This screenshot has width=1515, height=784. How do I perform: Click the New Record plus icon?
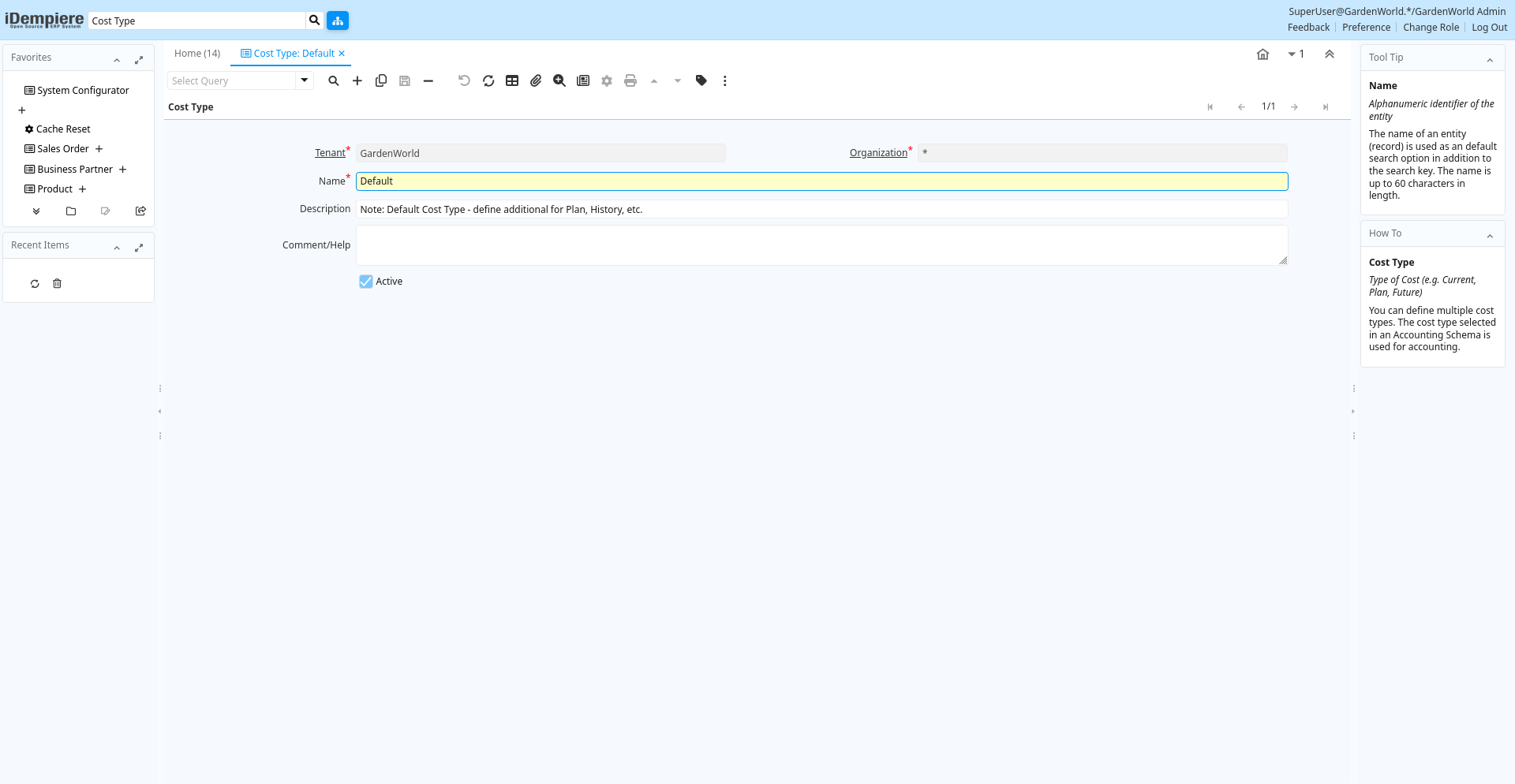click(x=357, y=80)
